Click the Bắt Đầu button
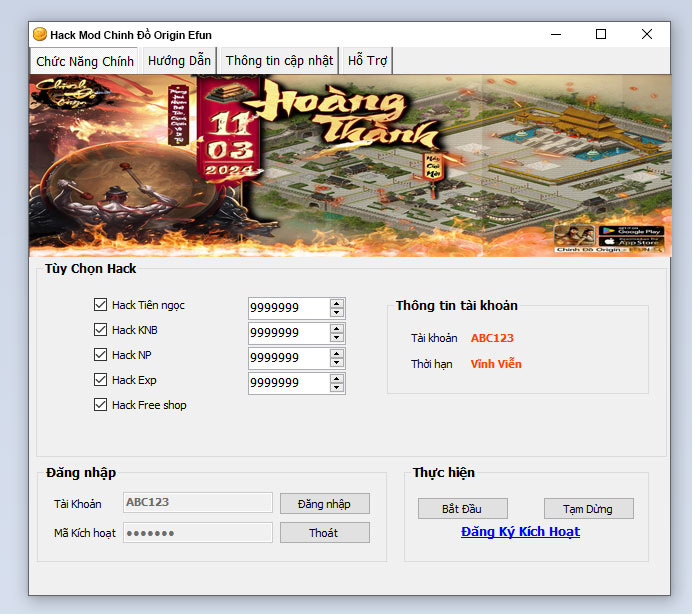The image size is (693, 616). (x=462, y=509)
